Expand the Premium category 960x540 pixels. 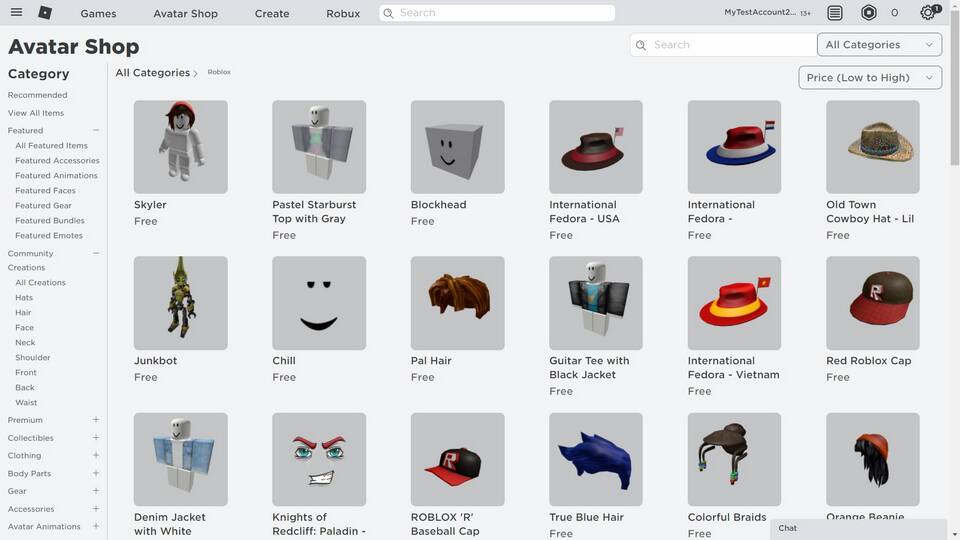pos(96,419)
